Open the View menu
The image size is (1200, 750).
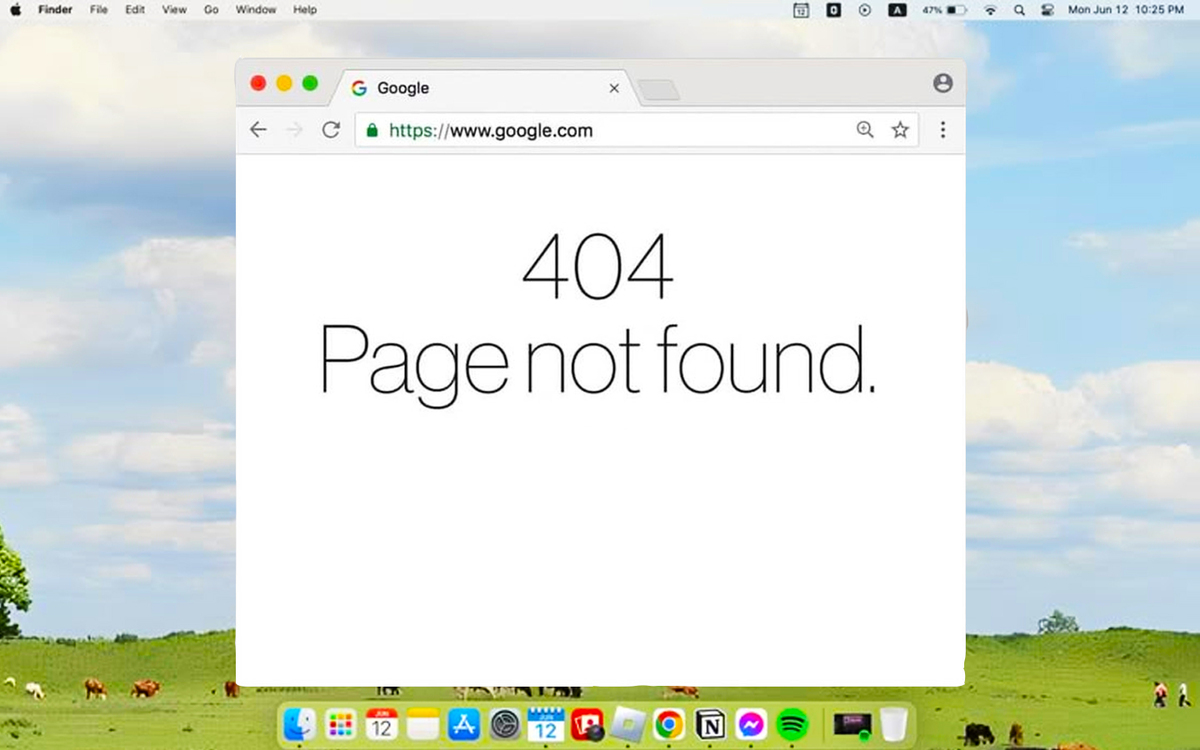tap(174, 10)
